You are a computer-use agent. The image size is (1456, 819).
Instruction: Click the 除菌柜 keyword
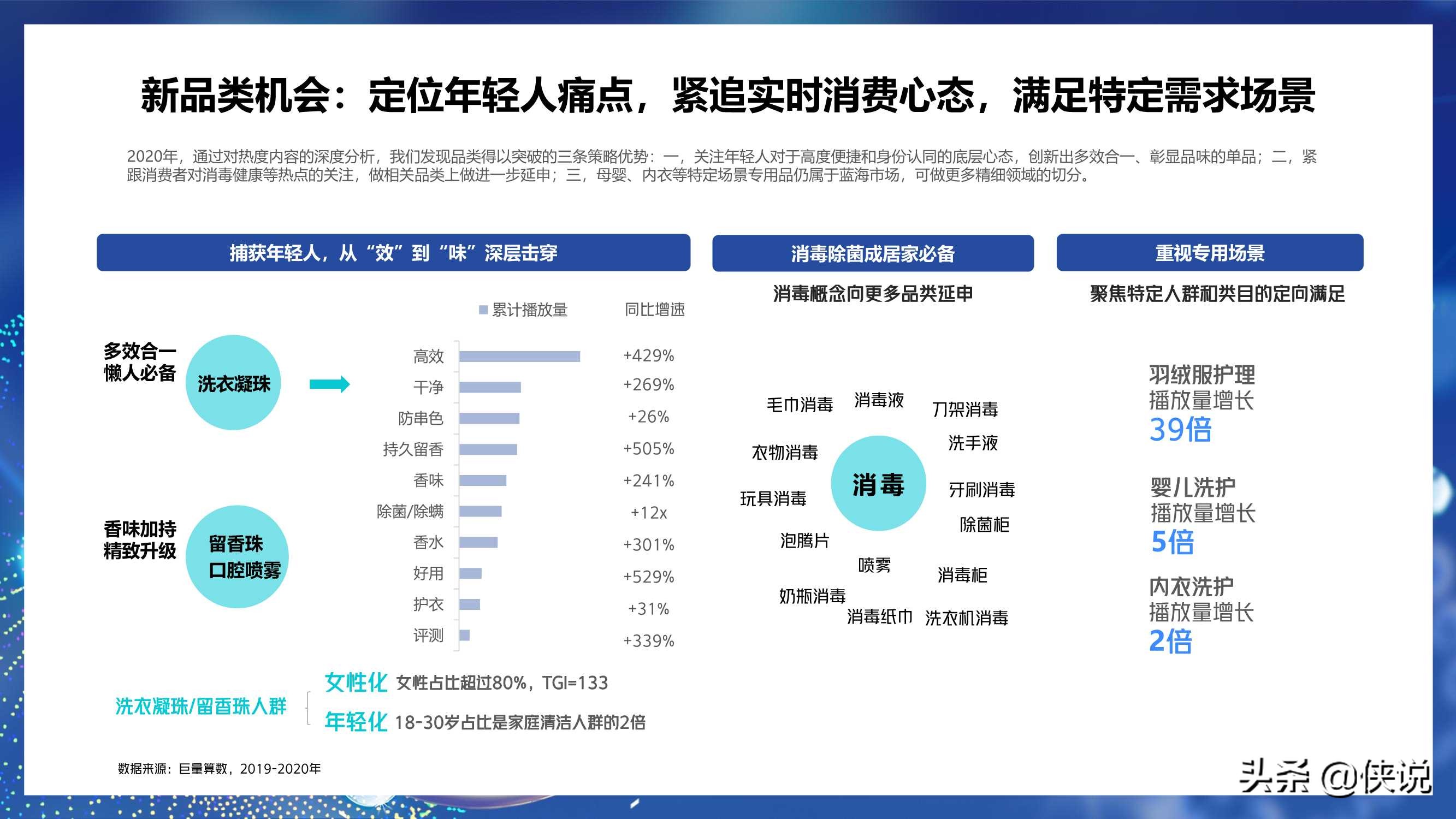coord(984,525)
